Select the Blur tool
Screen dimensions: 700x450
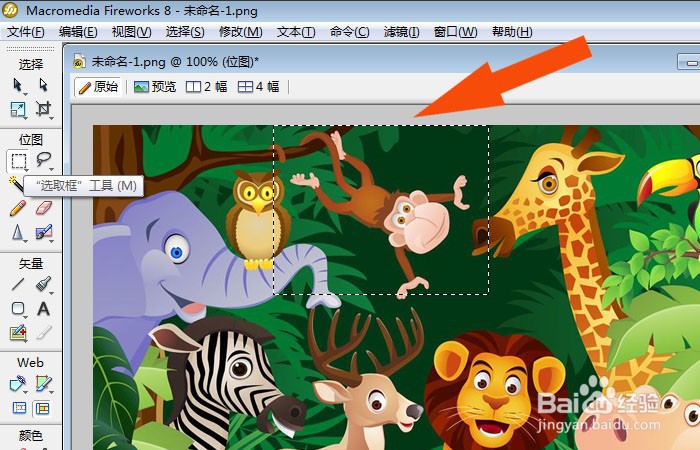click(17, 232)
